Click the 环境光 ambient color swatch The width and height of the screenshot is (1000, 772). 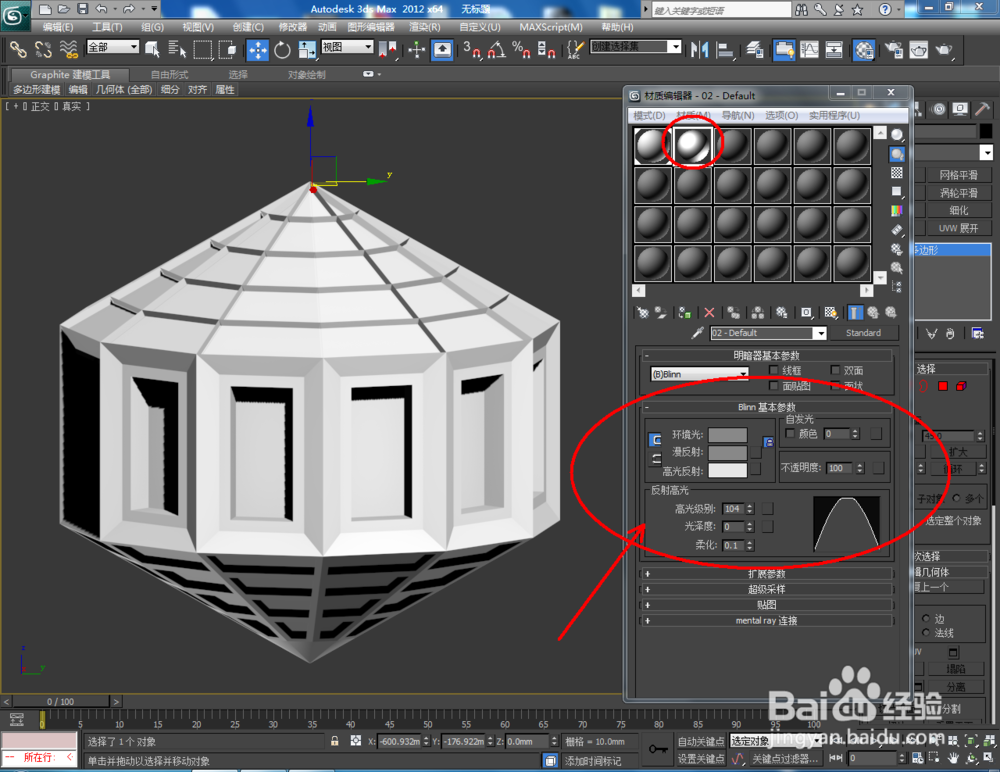click(728, 434)
